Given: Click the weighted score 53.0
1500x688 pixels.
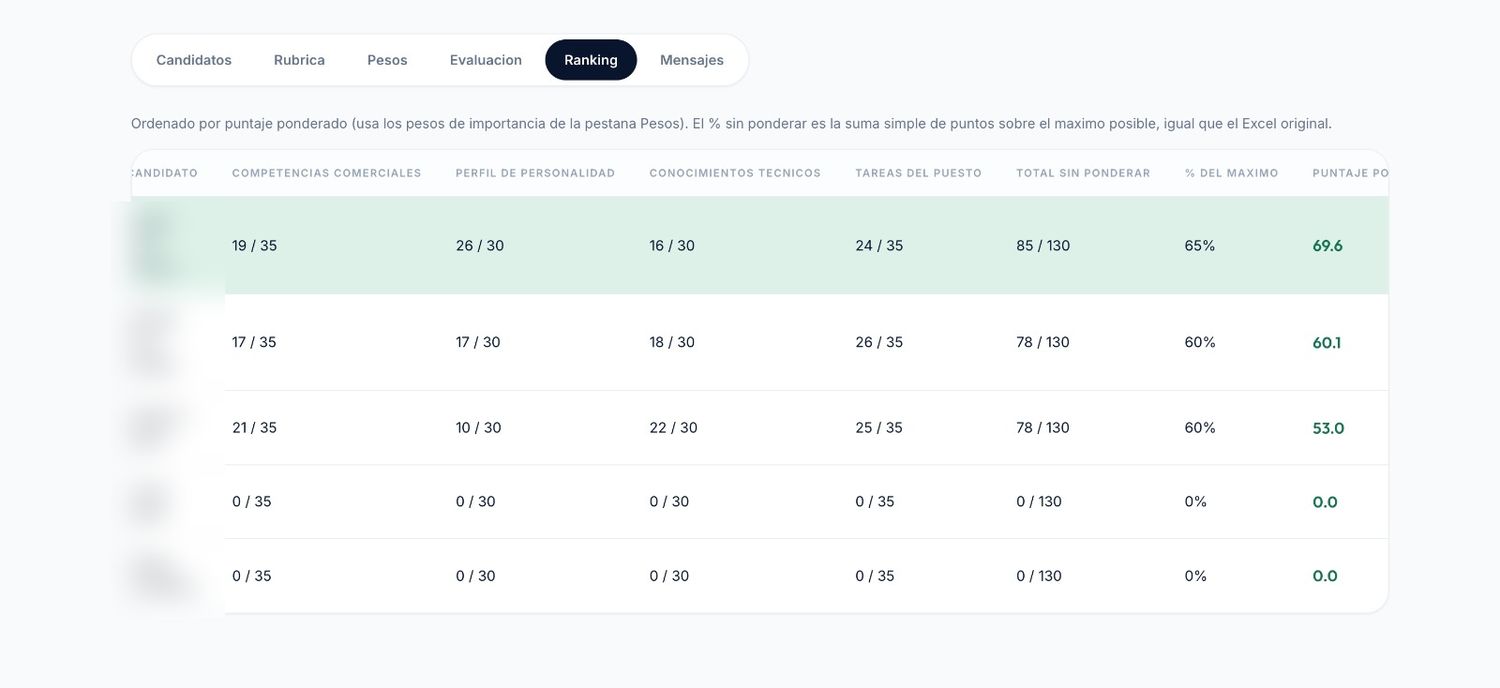Looking at the screenshot, I should click(x=1328, y=428).
